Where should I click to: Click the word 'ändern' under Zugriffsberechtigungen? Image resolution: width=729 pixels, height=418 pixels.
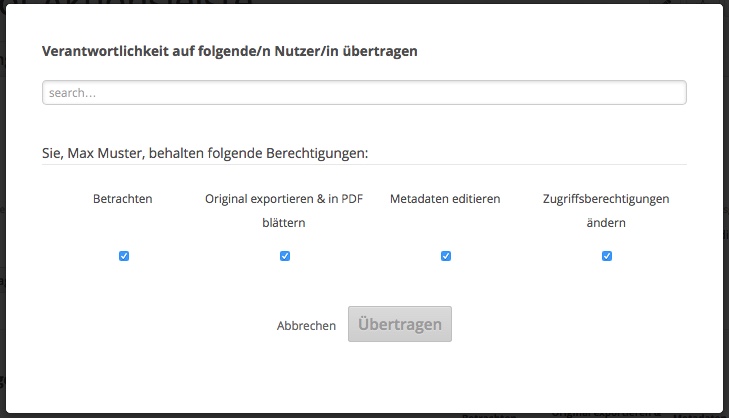click(606, 223)
